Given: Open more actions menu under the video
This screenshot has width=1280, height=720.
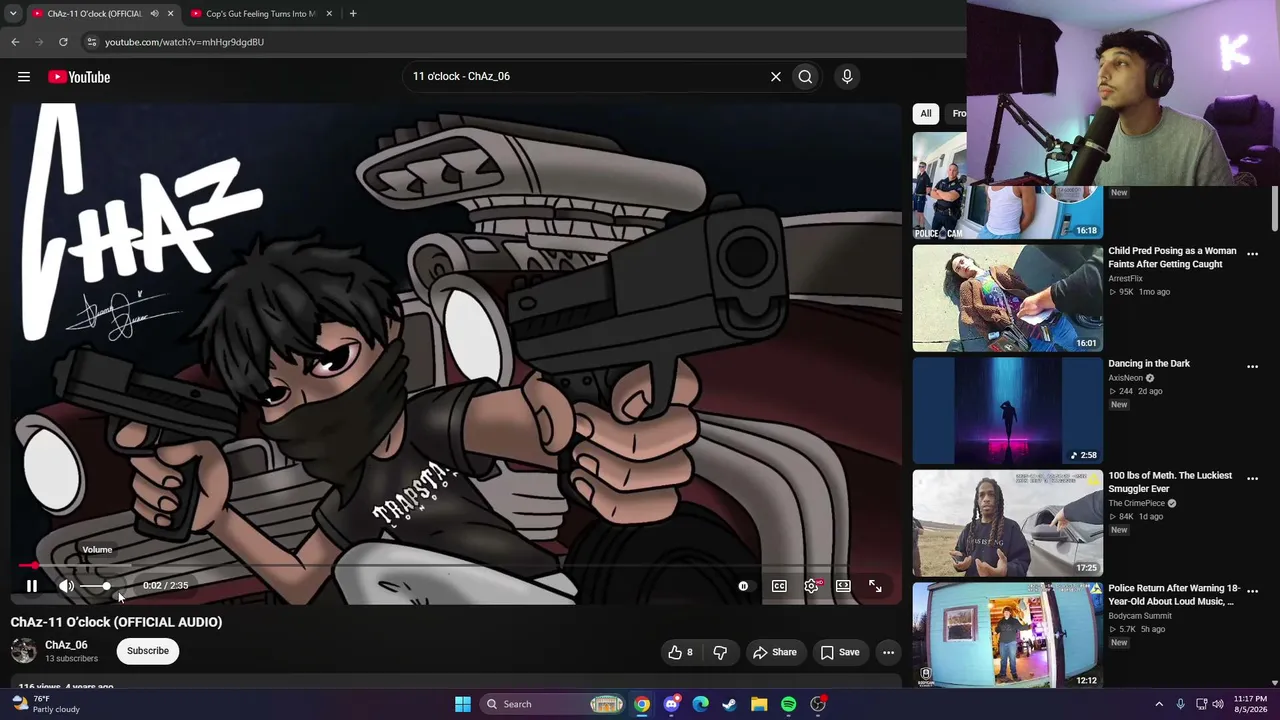Looking at the screenshot, I should pyautogui.click(x=888, y=652).
